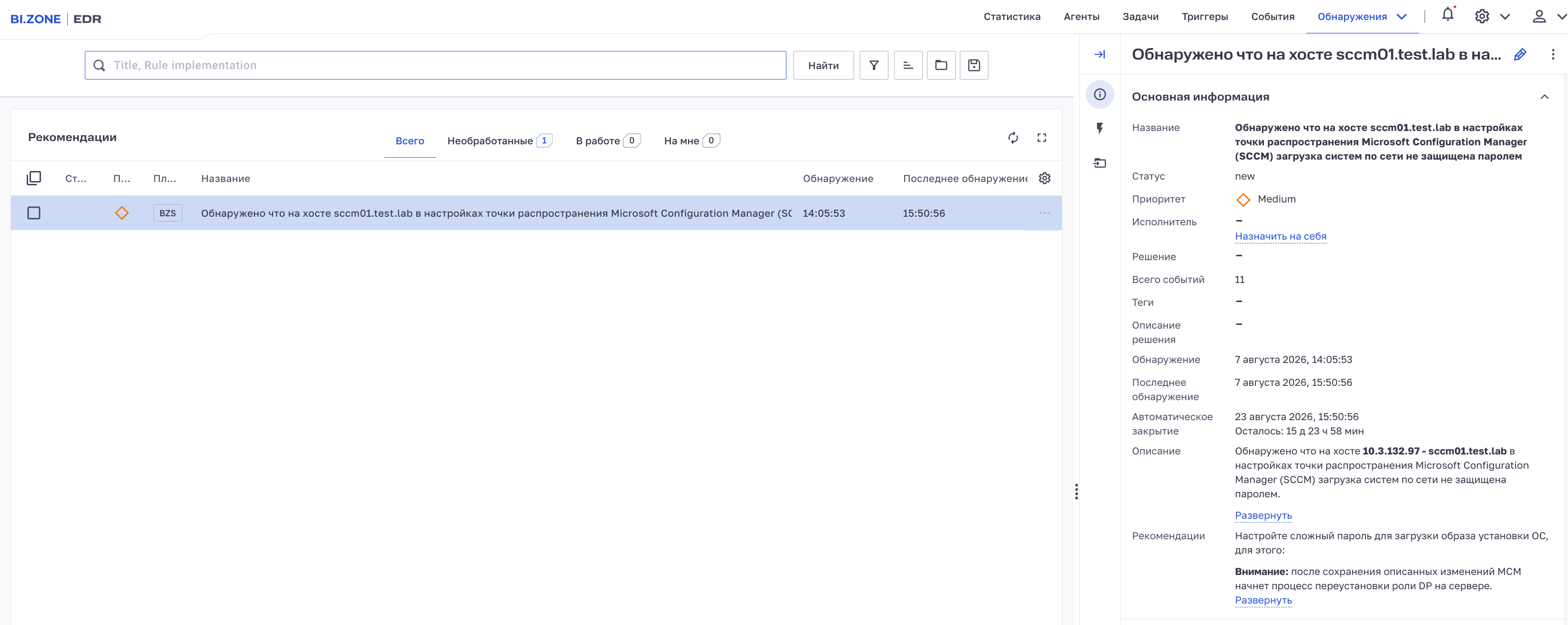Click the П... priority column header
Viewport: 1568px width, 625px height.
[x=122, y=178]
